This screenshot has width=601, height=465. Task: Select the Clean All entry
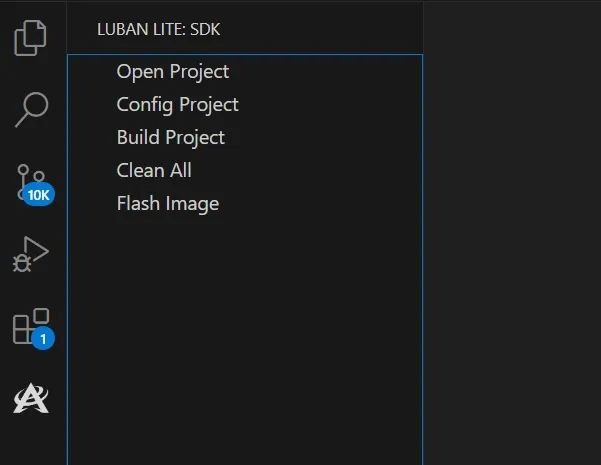[154, 170]
